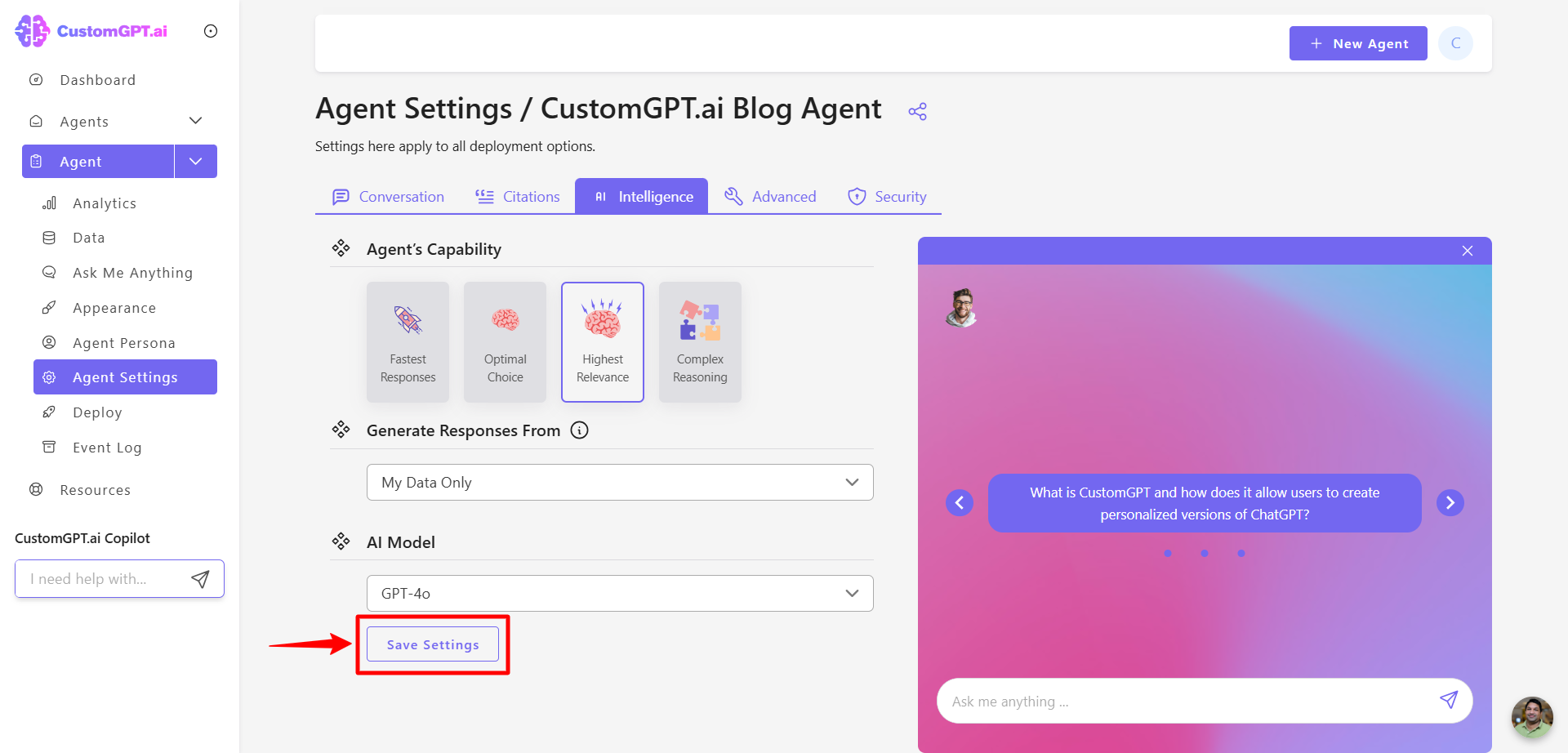Switch to the Conversation tab
Viewport: 1568px width, 753px height.
[x=388, y=197]
